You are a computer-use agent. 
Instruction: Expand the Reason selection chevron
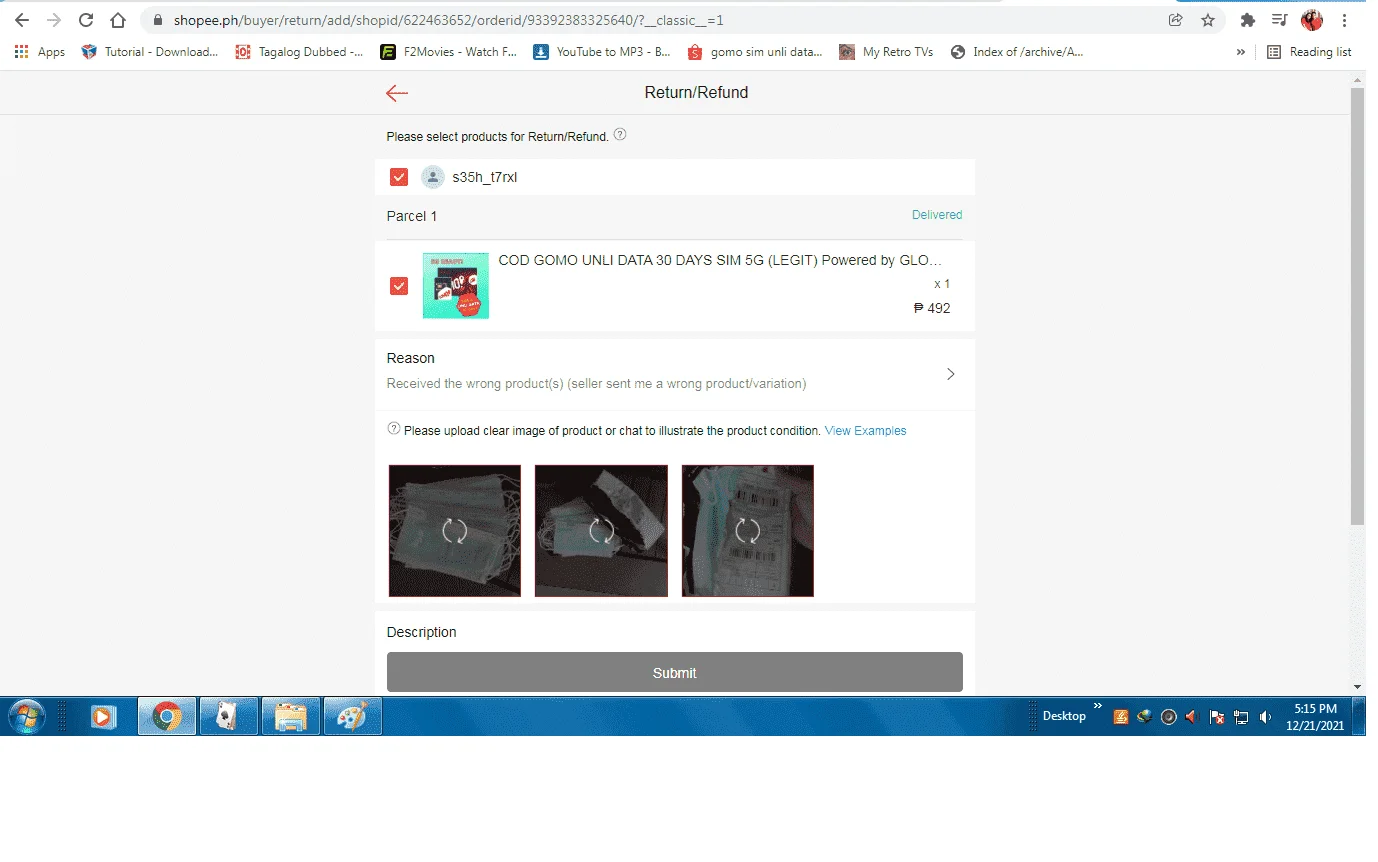coord(950,374)
